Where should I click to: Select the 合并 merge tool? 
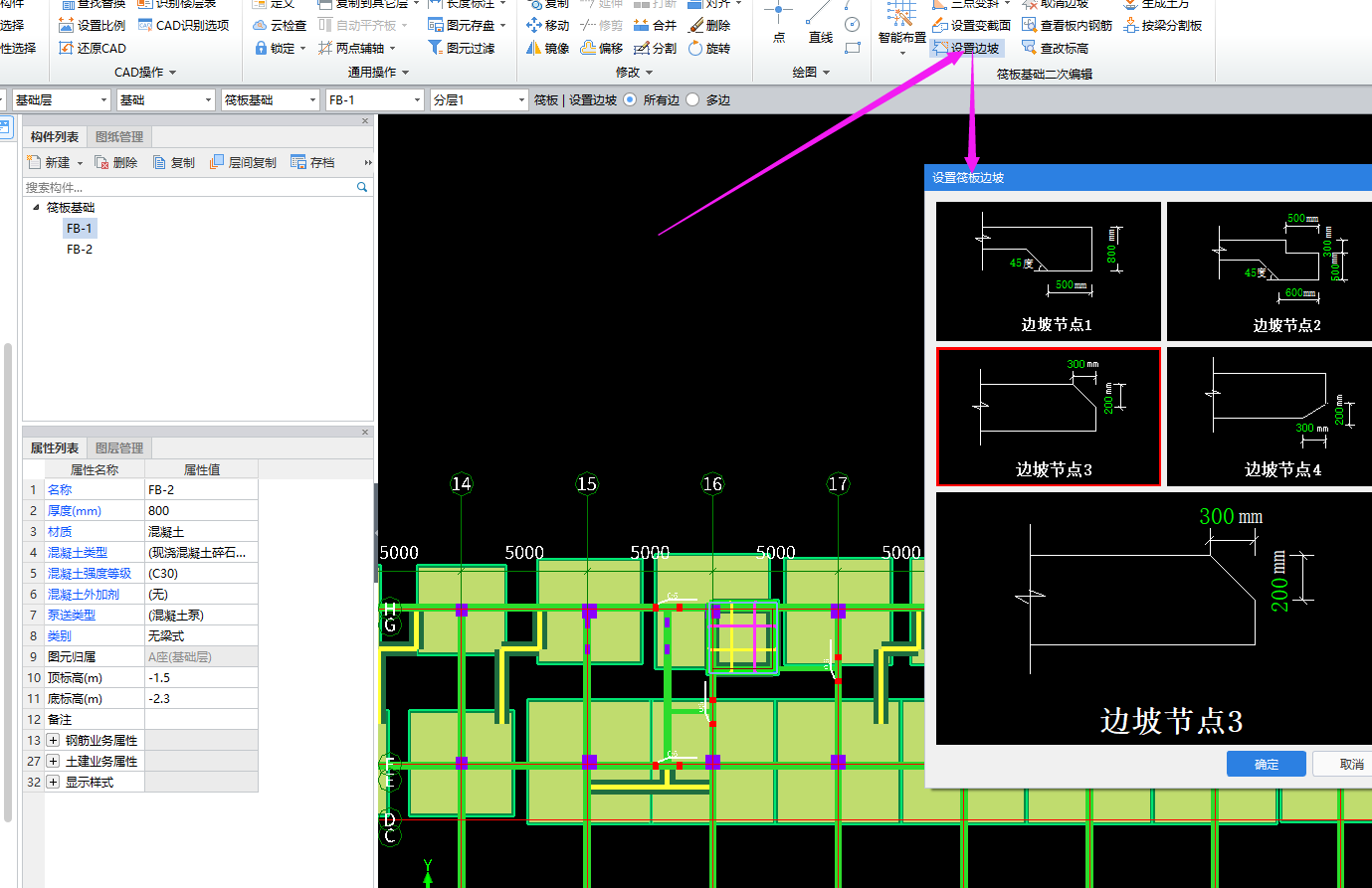click(x=655, y=26)
